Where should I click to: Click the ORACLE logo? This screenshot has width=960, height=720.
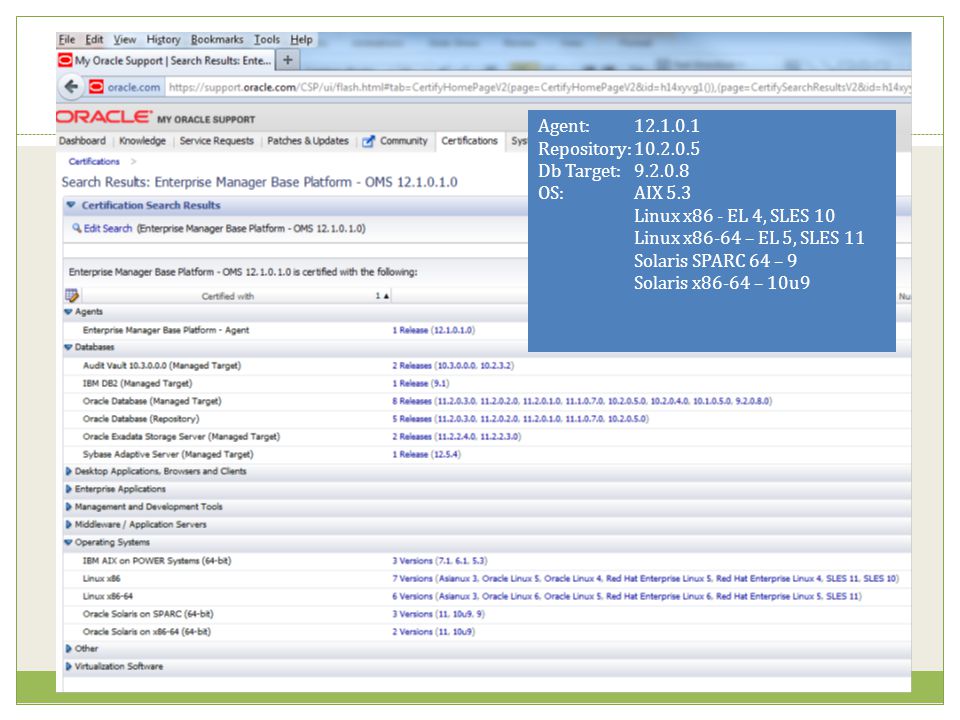pos(104,117)
